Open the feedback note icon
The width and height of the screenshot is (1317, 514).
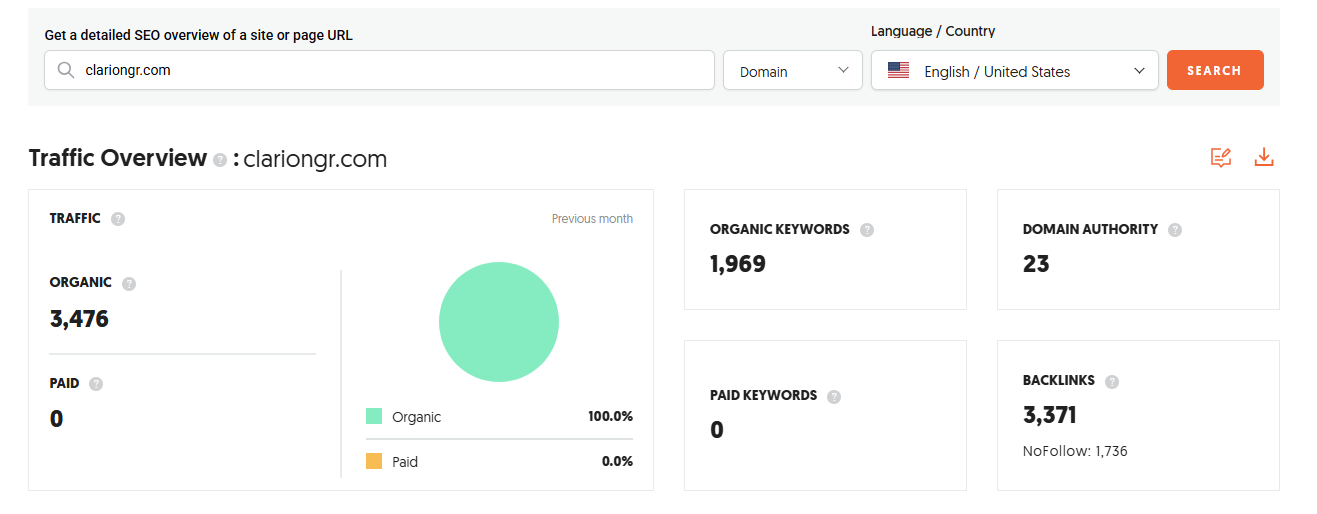(x=1221, y=158)
